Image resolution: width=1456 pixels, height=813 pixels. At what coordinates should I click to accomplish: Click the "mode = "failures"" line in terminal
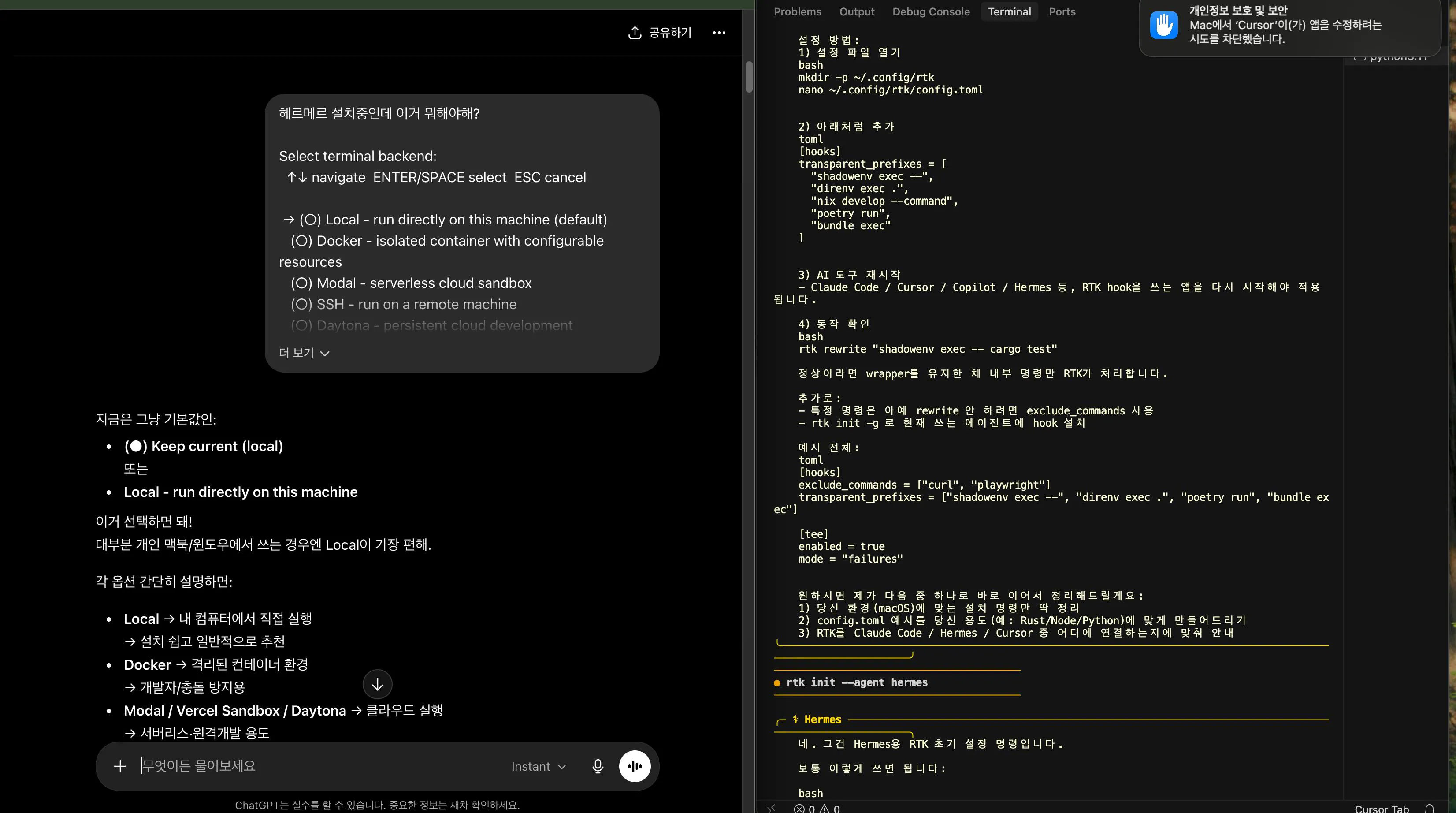point(850,559)
